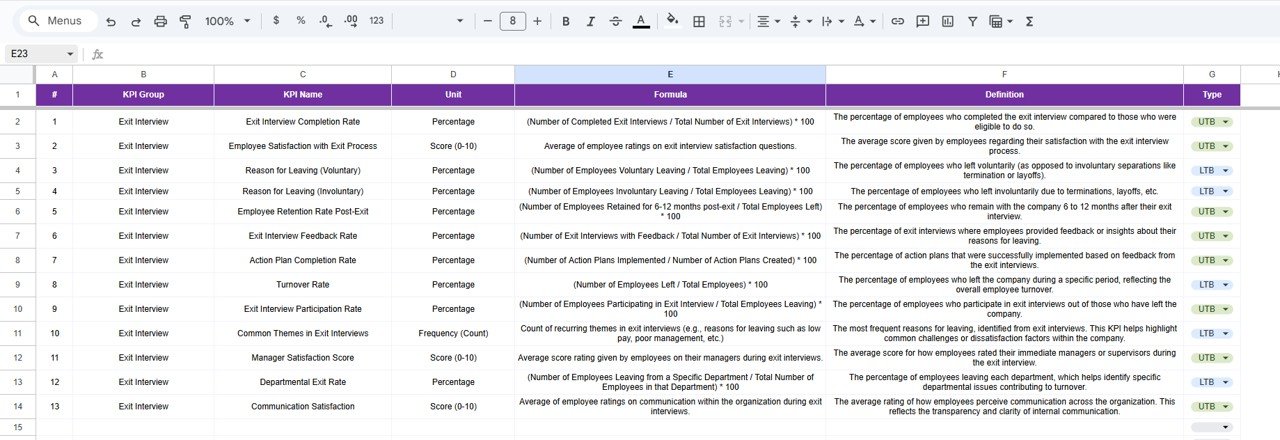
Task: Click the Formula header cell
Action: pyautogui.click(x=670, y=95)
